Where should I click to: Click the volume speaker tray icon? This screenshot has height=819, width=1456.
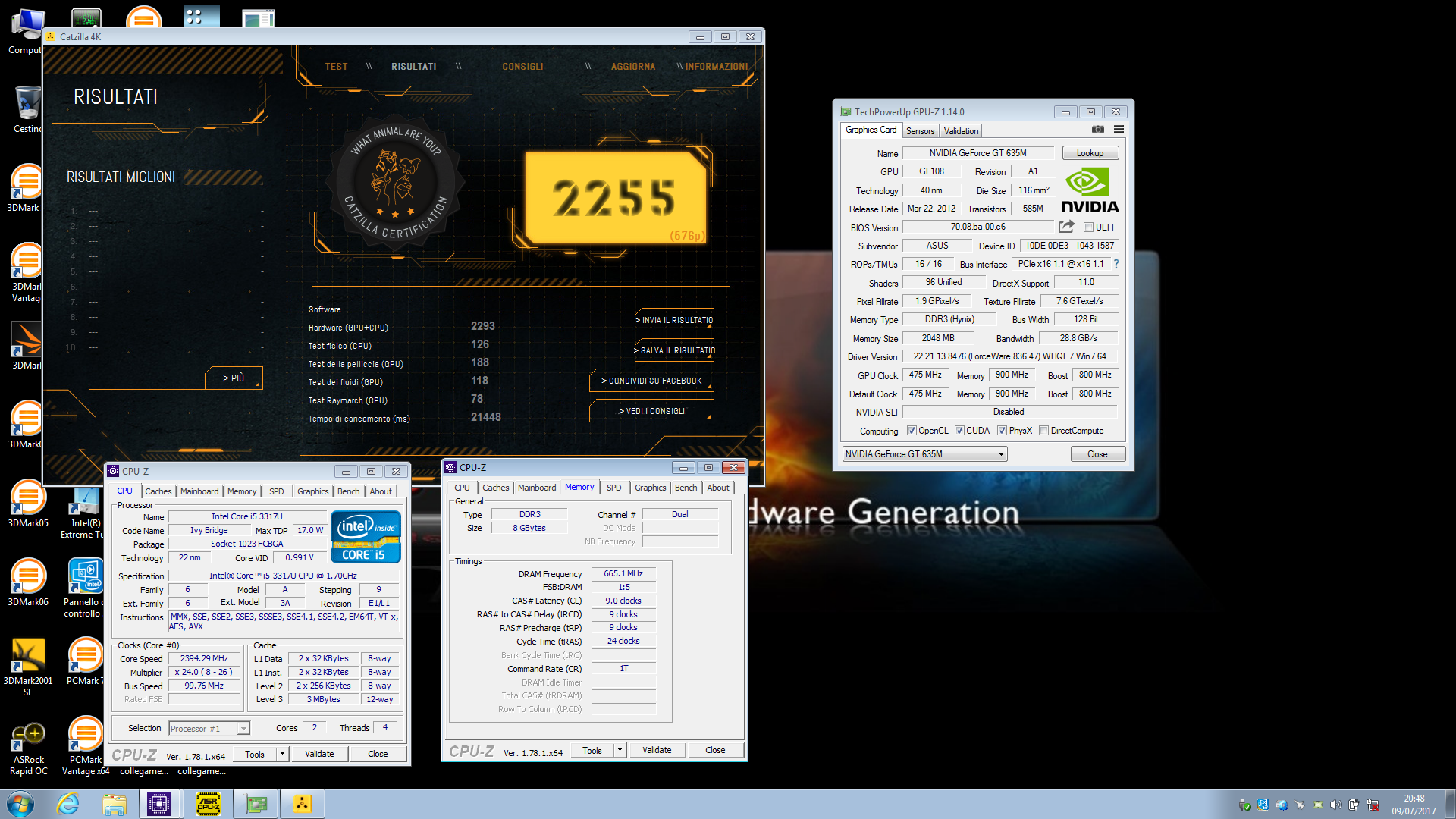(1335, 805)
